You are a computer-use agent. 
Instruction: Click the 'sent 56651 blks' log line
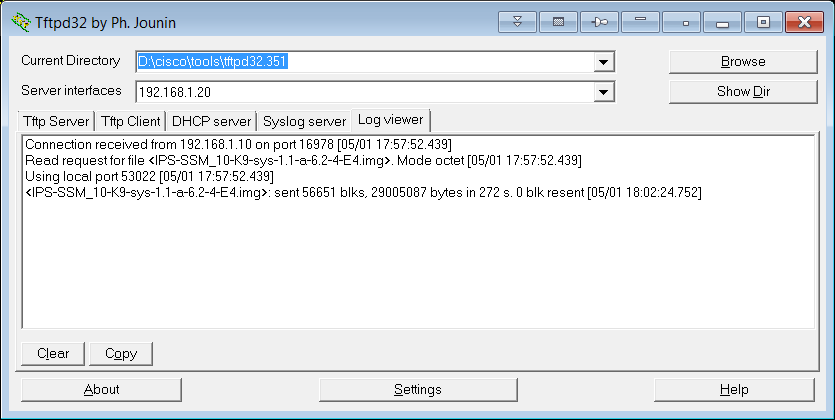point(363,193)
